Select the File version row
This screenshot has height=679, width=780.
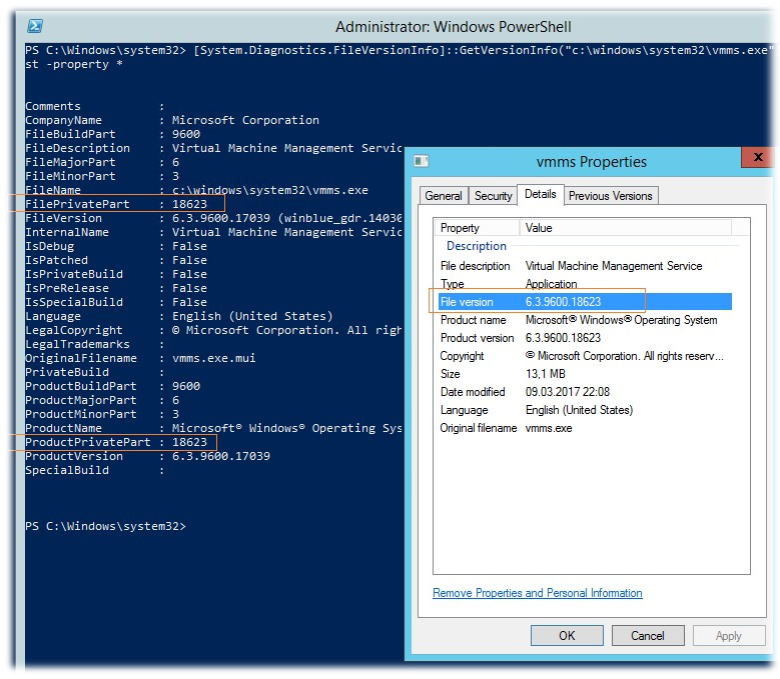click(x=585, y=302)
